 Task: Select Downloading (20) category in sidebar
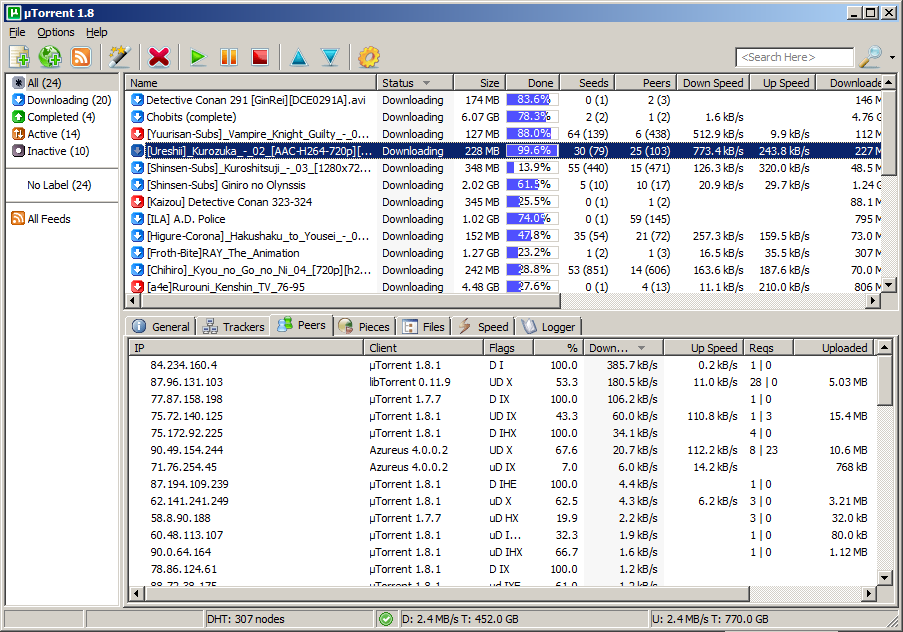62,100
